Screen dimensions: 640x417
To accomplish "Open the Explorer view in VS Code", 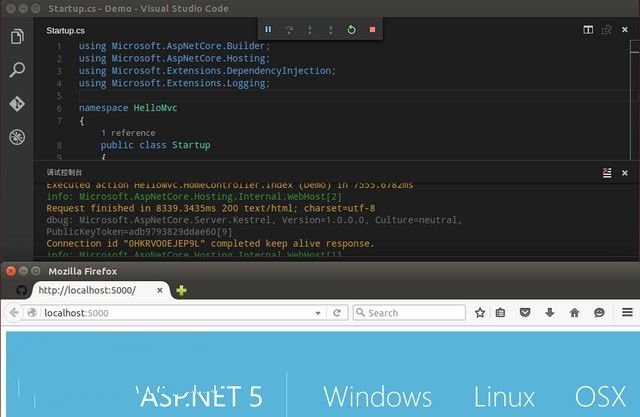I will click(x=17, y=37).
